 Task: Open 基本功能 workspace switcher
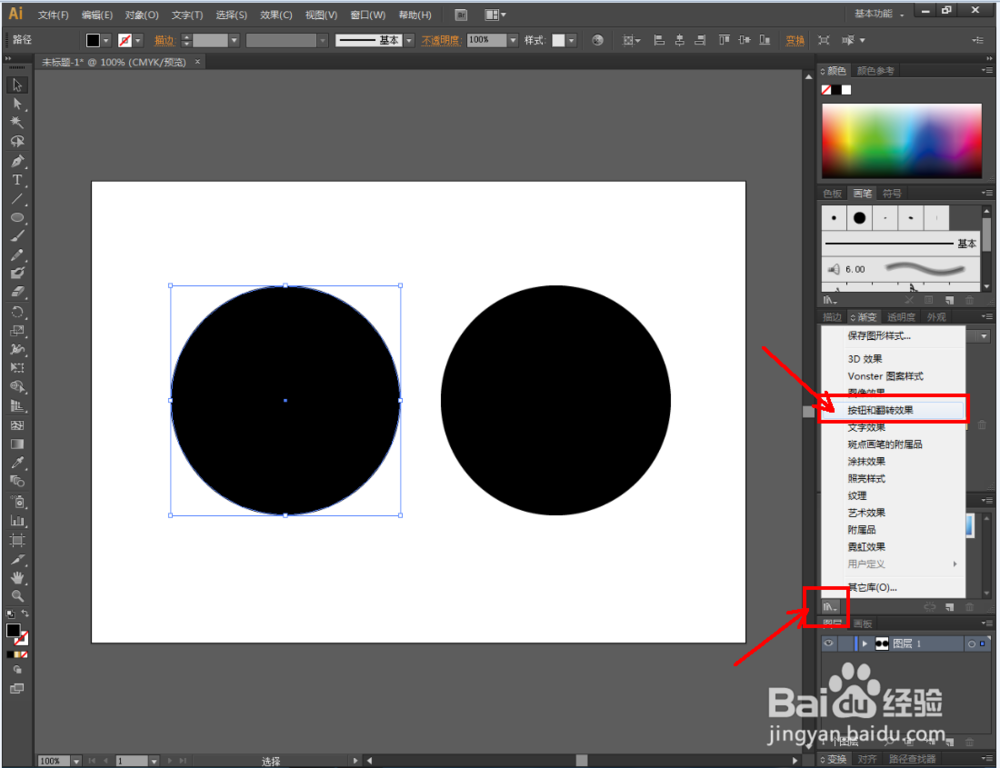click(879, 14)
